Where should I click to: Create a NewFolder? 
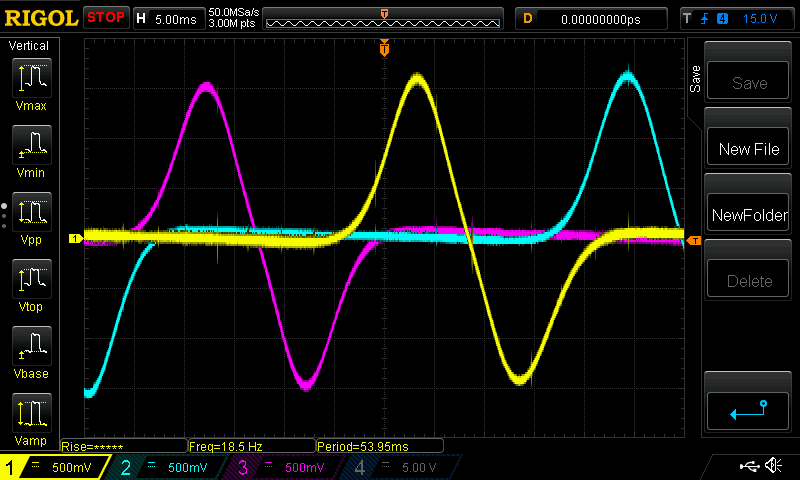tap(748, 212)
